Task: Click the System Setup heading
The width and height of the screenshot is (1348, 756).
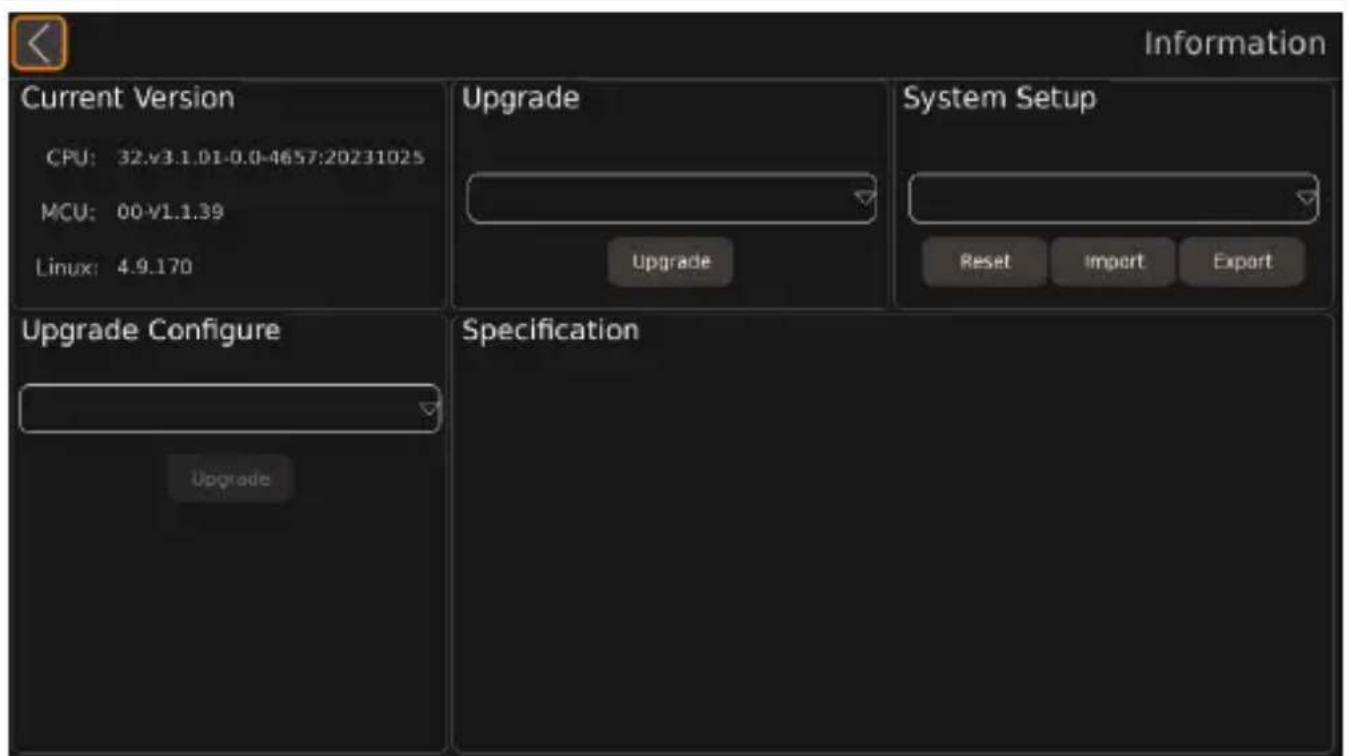Action: [1000, 99]
